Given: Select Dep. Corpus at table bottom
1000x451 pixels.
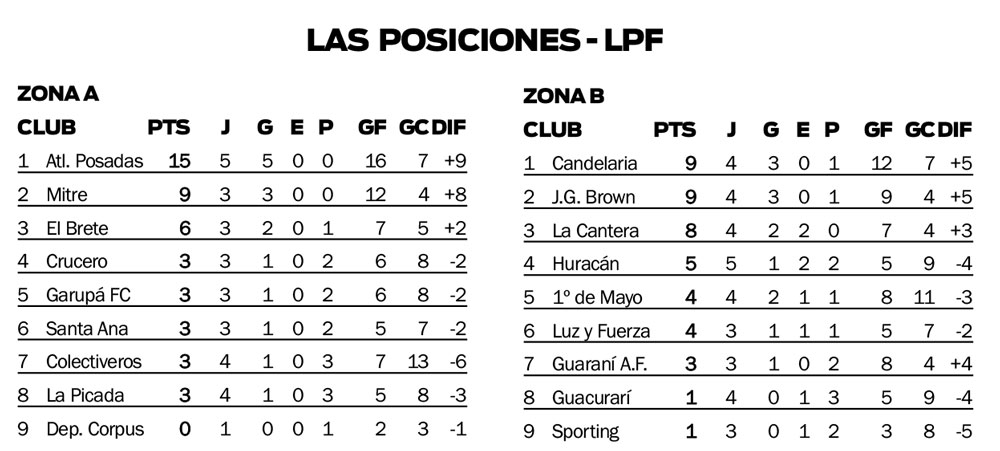Looking at the screenshot, I should pos(95,429).
